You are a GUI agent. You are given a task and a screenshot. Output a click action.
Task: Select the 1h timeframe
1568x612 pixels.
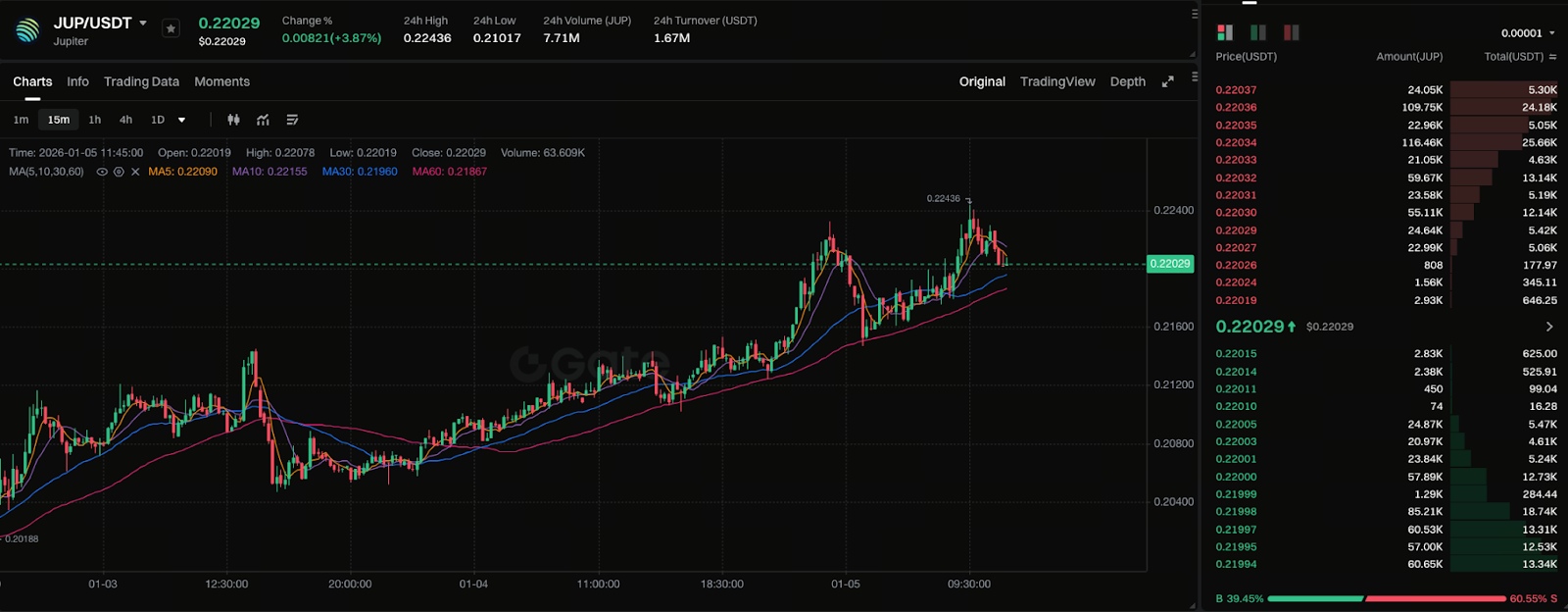(x=95, y=120)
